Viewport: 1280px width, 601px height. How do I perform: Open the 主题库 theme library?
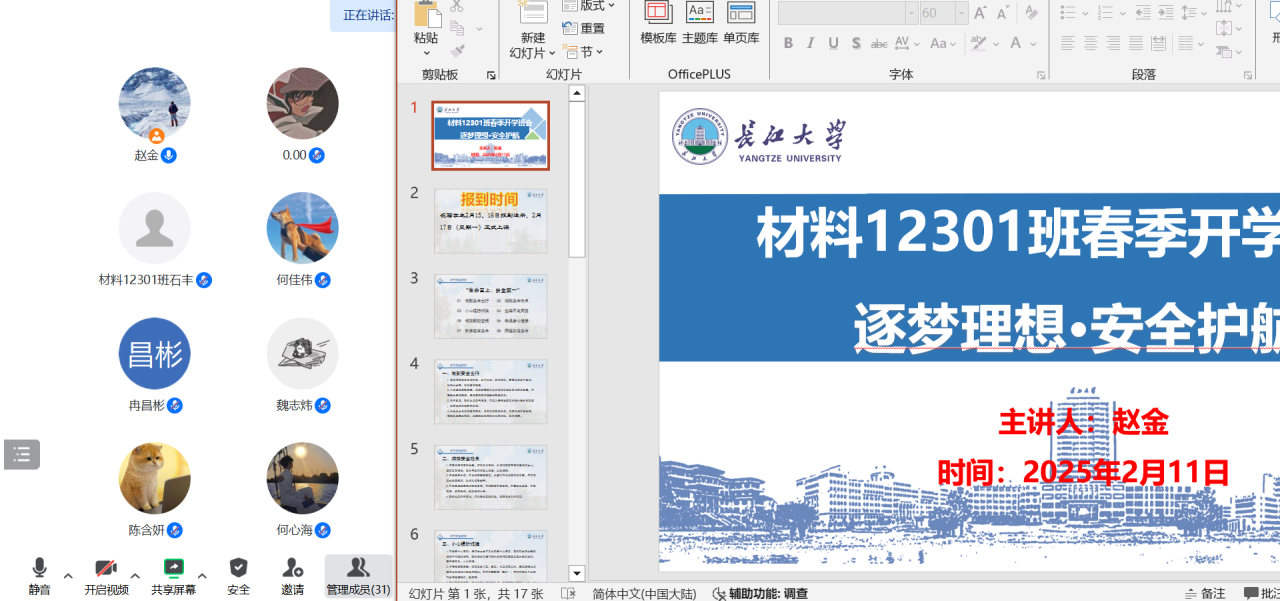(x=699, y=14)
